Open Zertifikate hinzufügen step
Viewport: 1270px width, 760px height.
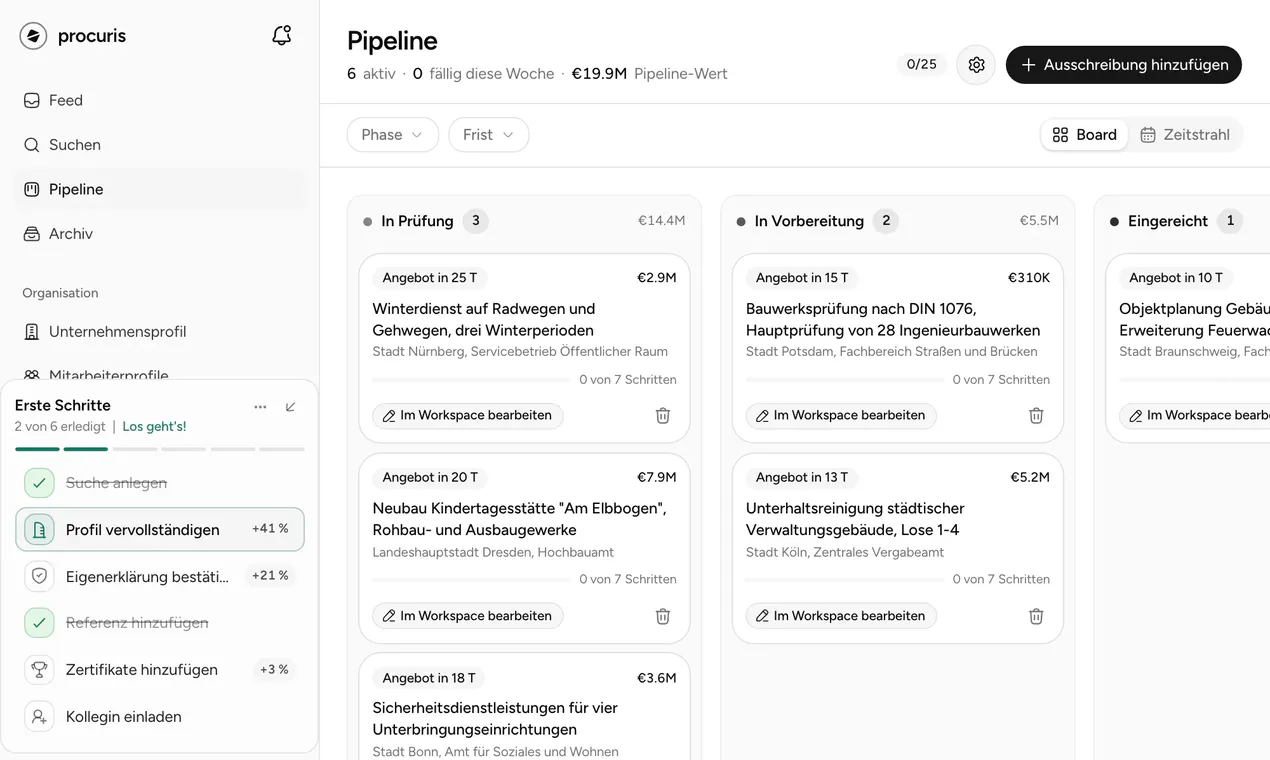coord(160,670)
